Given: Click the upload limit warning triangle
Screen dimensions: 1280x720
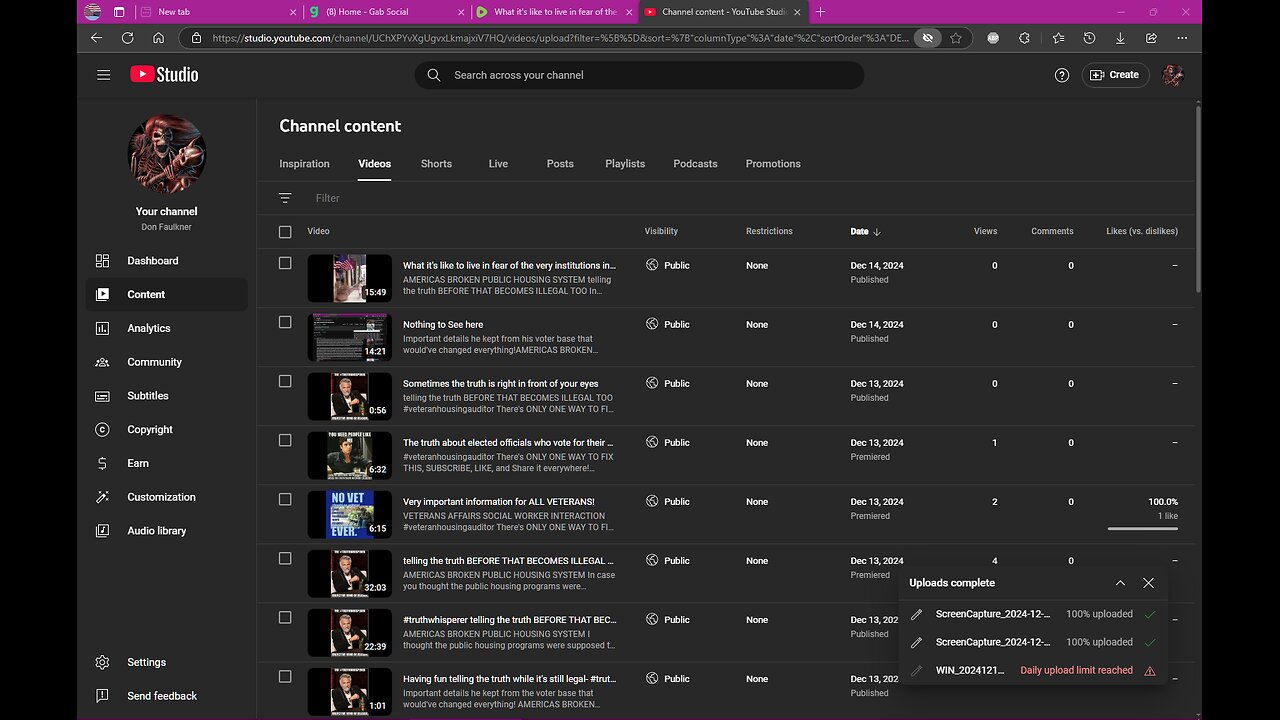Looking at the screenshot, I should [1150, 671].
